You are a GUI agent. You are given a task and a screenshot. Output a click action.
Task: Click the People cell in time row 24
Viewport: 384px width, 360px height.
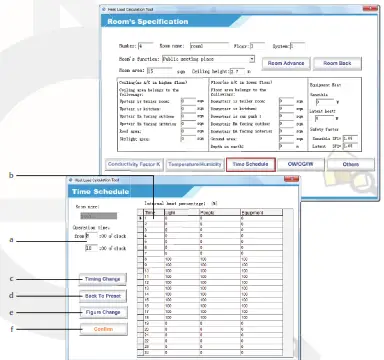tap(220, 352)
